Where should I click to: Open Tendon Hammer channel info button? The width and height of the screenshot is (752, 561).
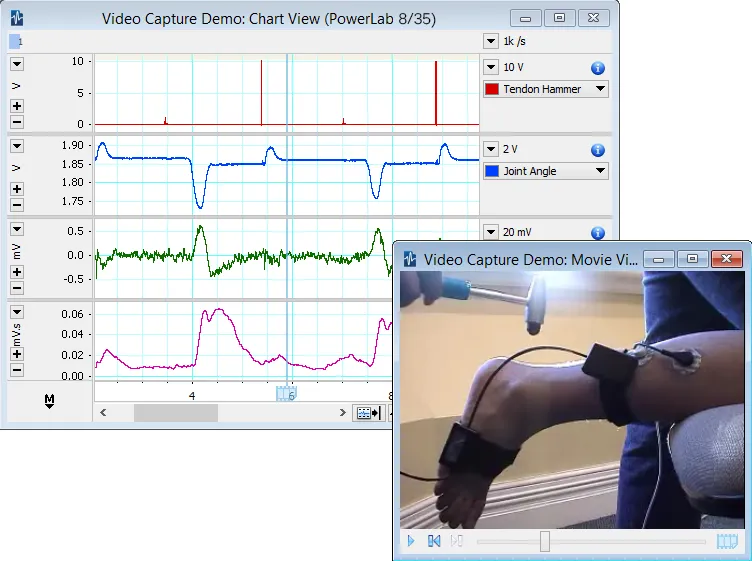tap(598, 68)
